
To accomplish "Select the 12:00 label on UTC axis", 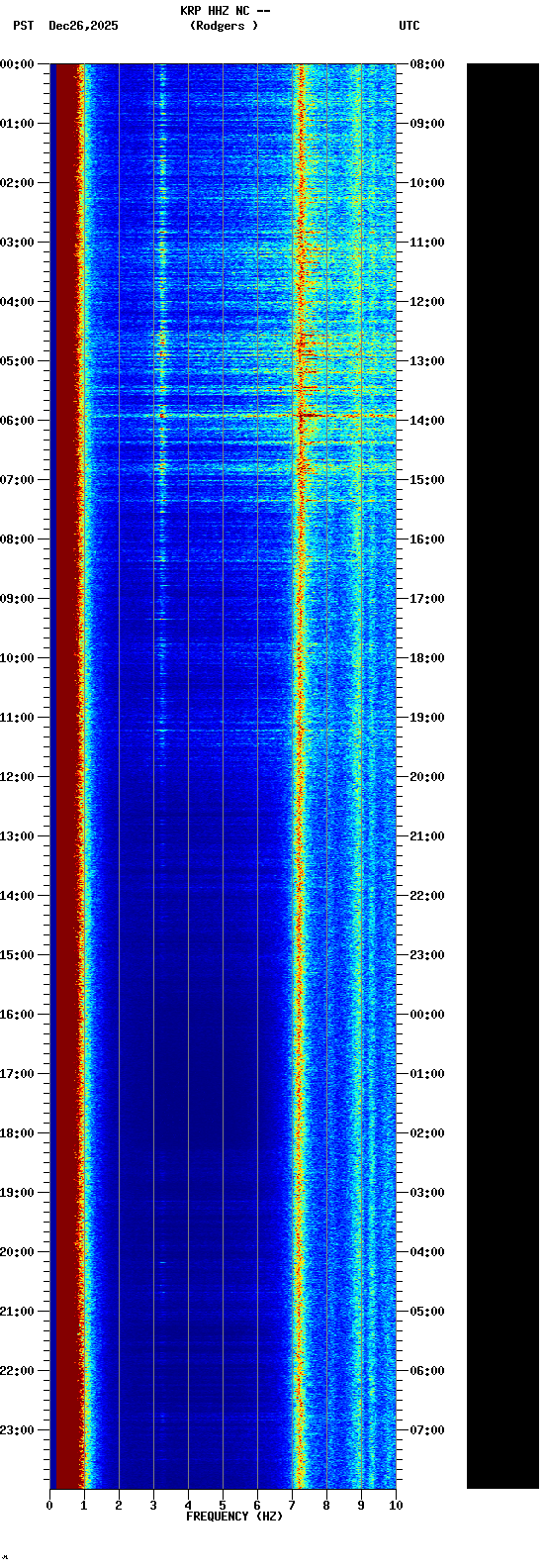I will point(427,302).
